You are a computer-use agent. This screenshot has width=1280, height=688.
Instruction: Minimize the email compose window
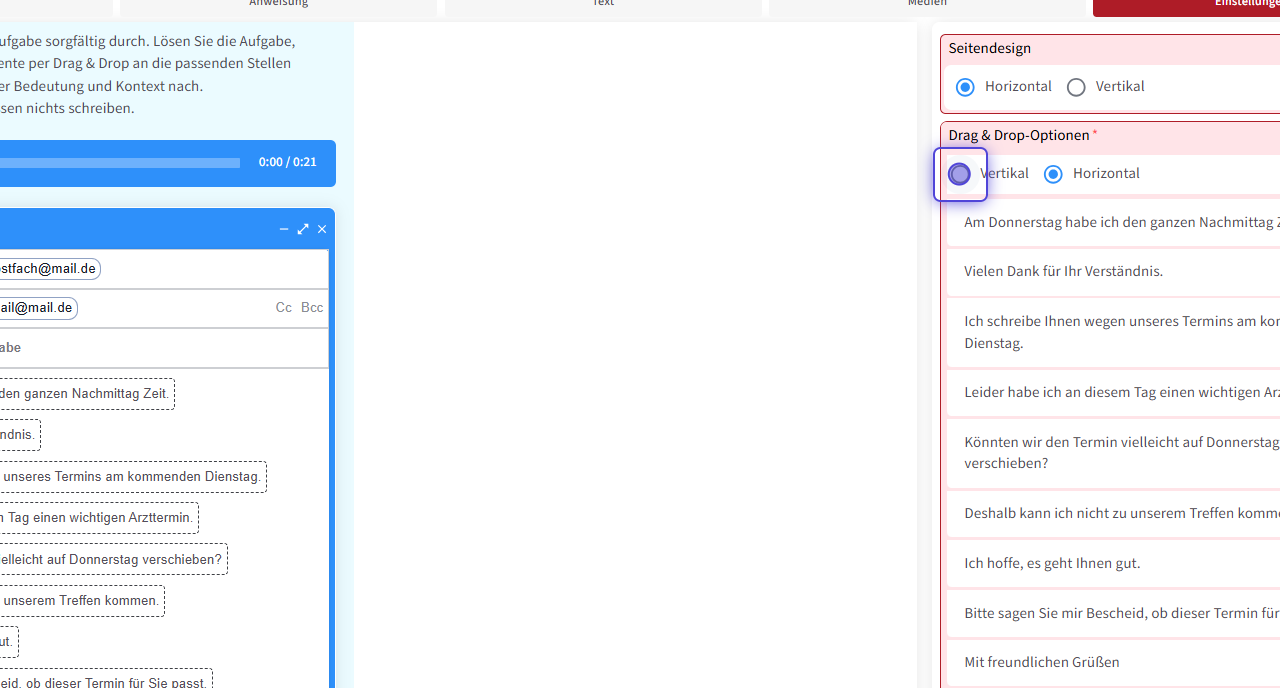point(284,229)
